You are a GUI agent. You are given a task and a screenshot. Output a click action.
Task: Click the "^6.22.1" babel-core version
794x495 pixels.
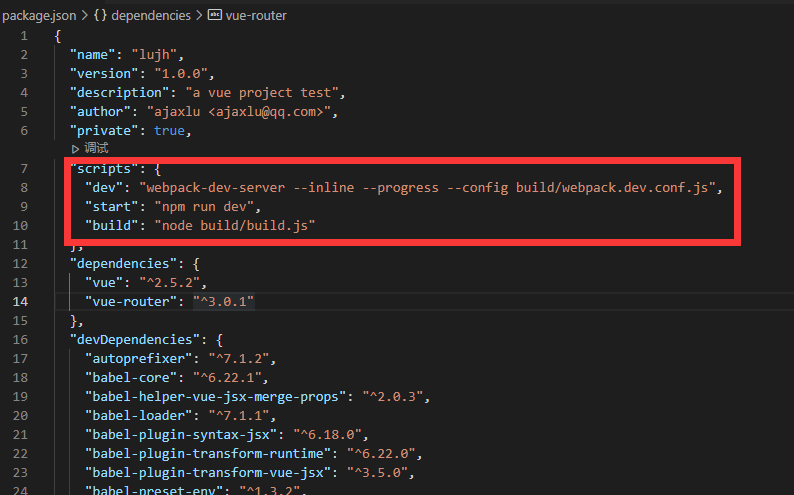(x=227, y=378)
